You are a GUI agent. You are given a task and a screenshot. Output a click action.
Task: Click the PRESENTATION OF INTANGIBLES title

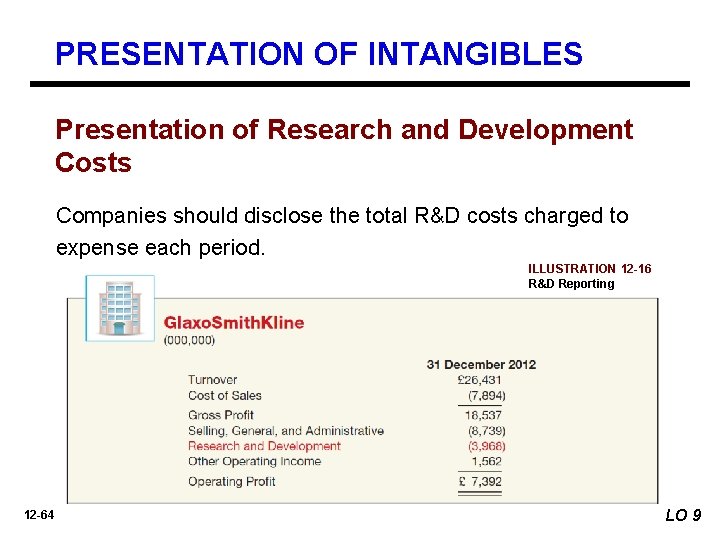319,53
